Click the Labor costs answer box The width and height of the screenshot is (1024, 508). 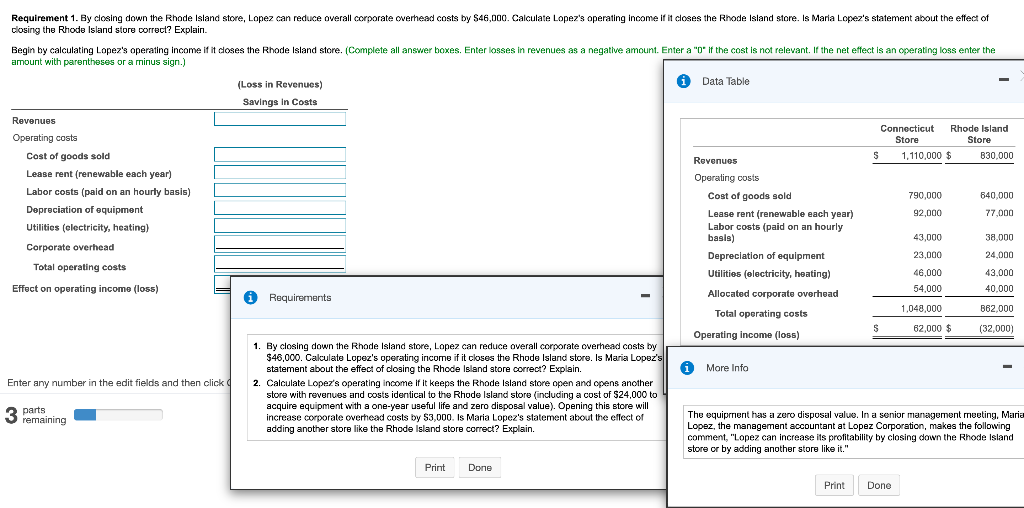coord(280,190)
